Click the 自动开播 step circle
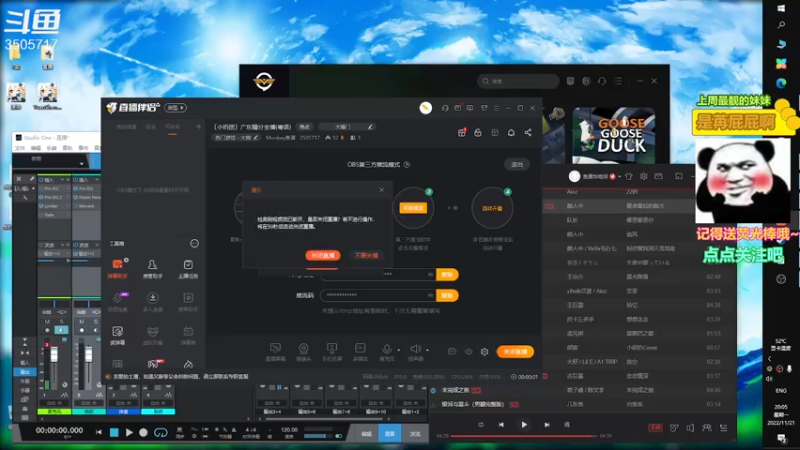 (x=492, y=208)
